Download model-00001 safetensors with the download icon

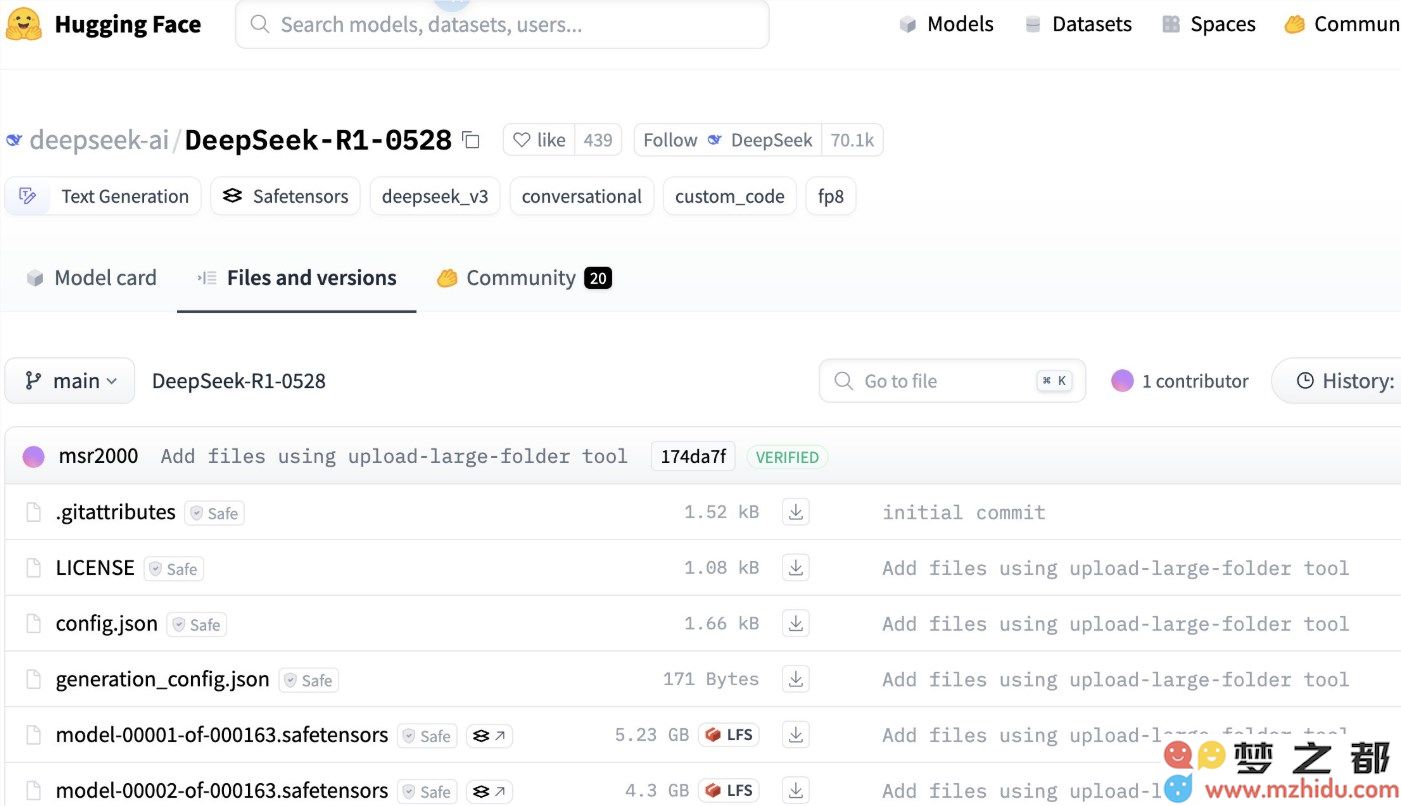[x=796, y=735]
